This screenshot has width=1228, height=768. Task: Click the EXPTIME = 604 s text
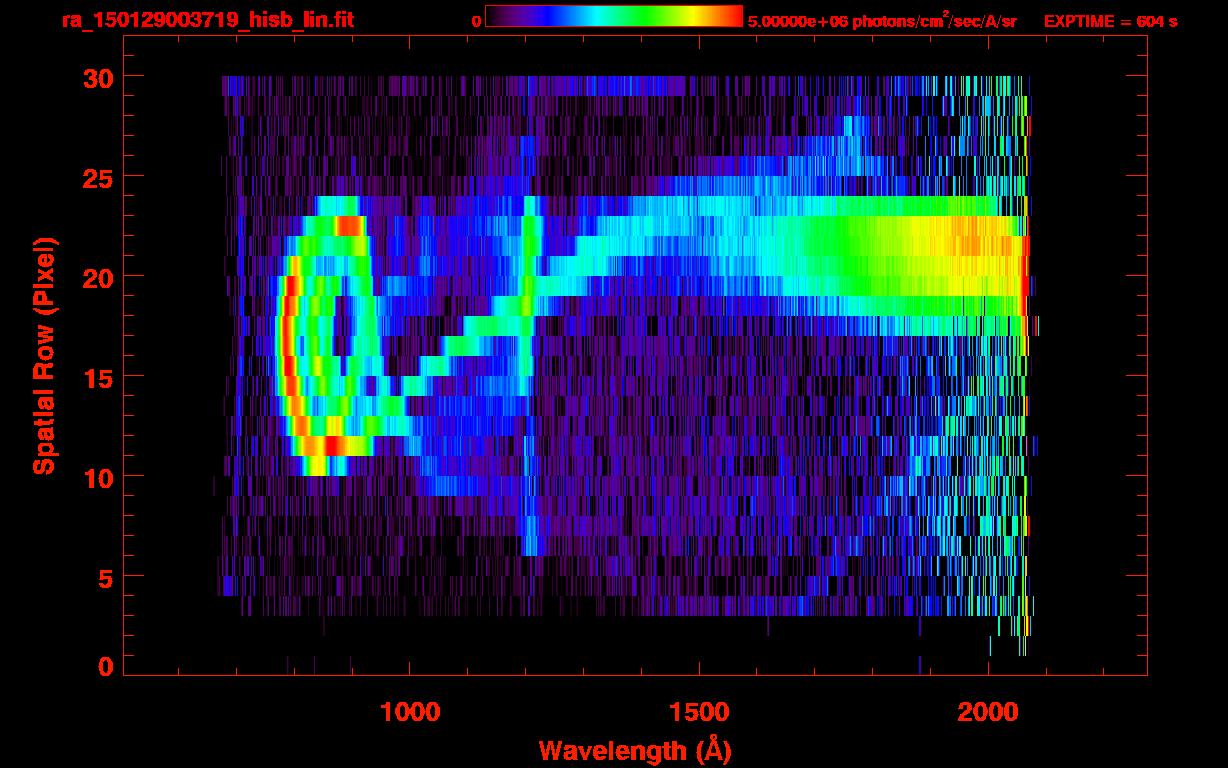[1110, 21]
